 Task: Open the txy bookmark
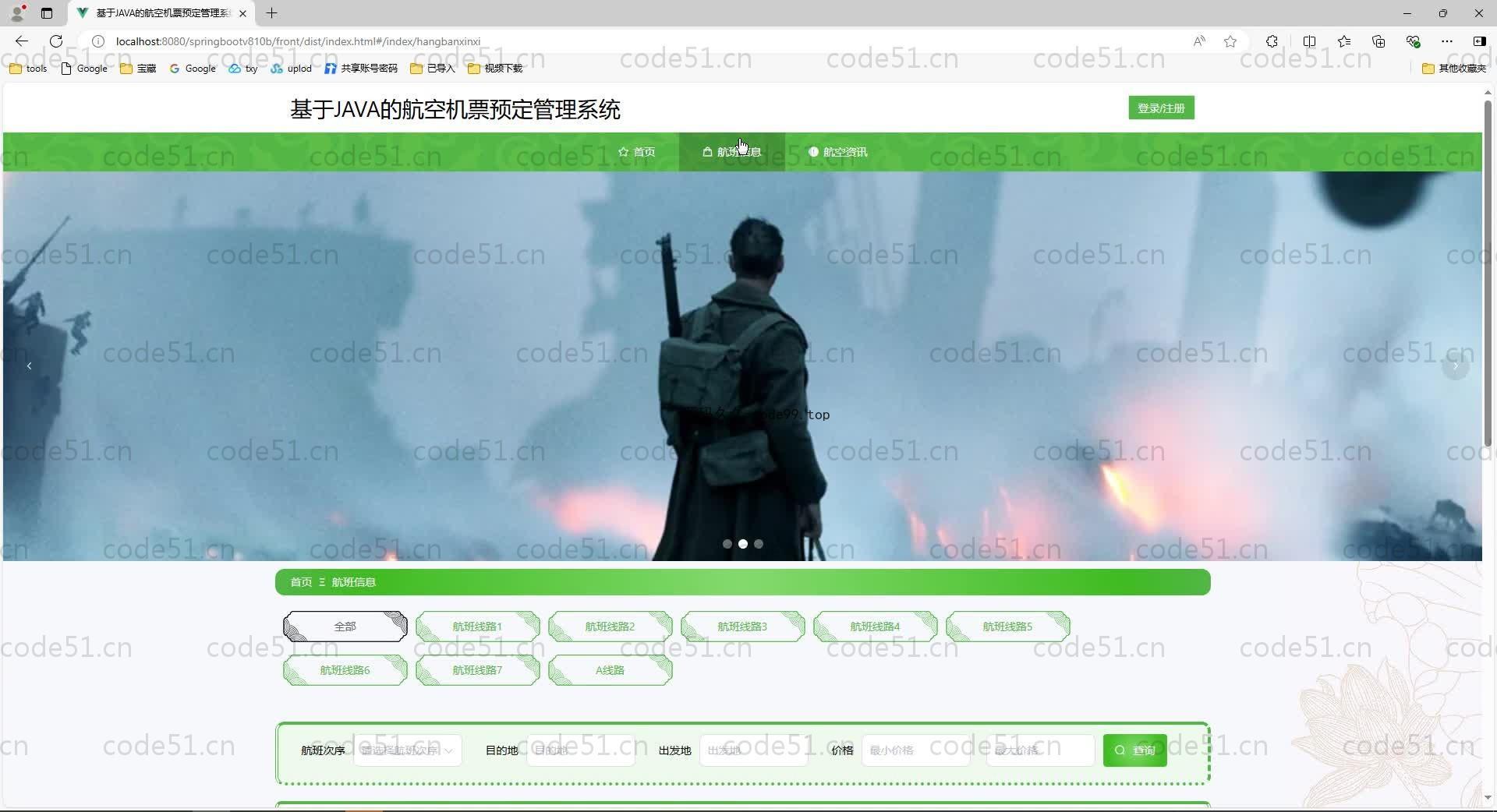[x=243, y=69]
